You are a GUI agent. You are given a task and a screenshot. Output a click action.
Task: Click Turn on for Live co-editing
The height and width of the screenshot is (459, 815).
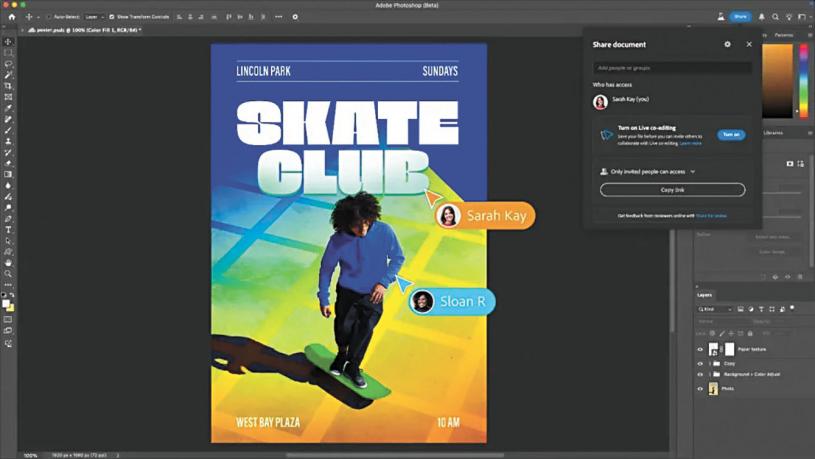coord(731,135)
